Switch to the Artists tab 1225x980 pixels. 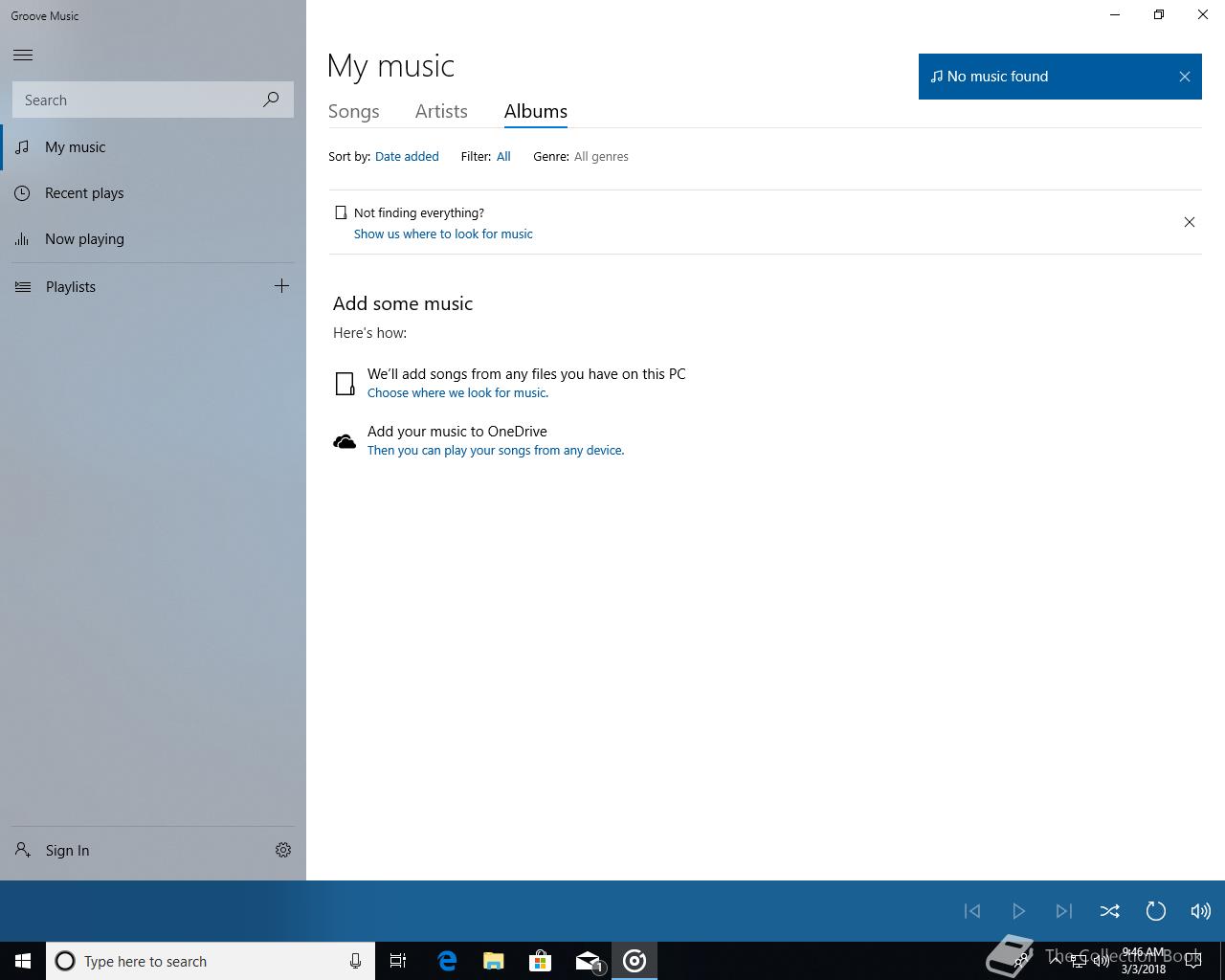click(x=441, y=111)
